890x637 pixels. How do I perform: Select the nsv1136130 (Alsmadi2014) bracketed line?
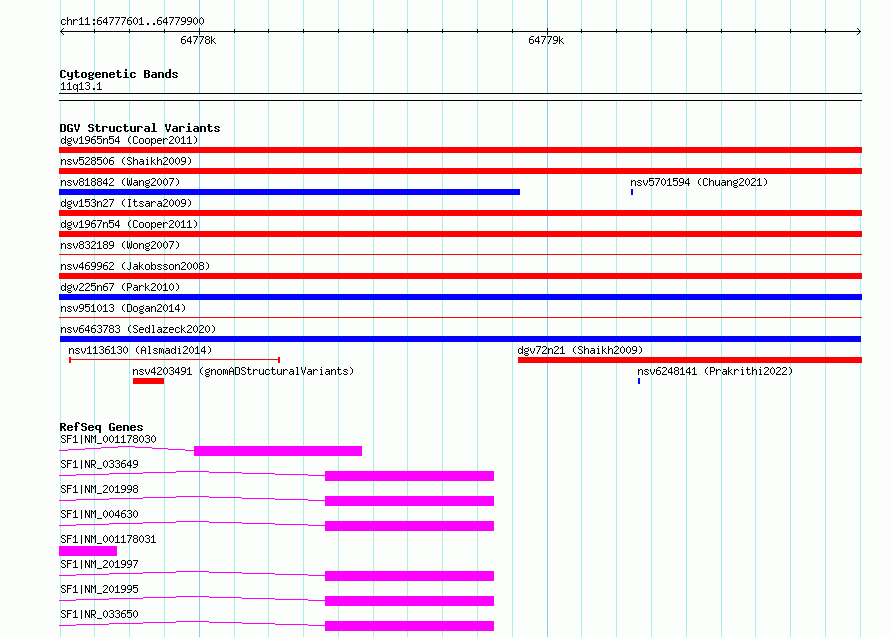174,360
